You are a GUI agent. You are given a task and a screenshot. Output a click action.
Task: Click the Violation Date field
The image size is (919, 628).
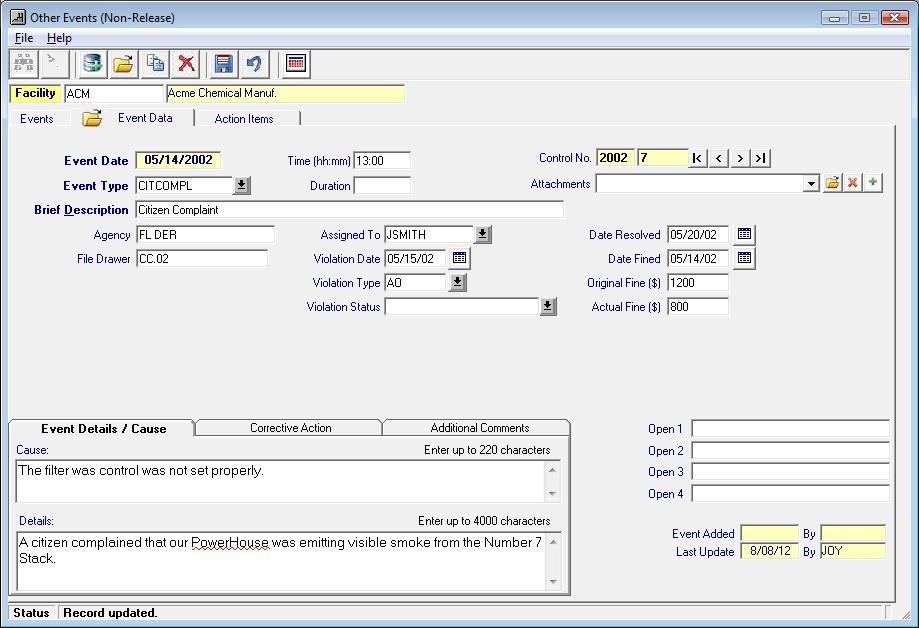pyautogui.click(x=415, y=259)
